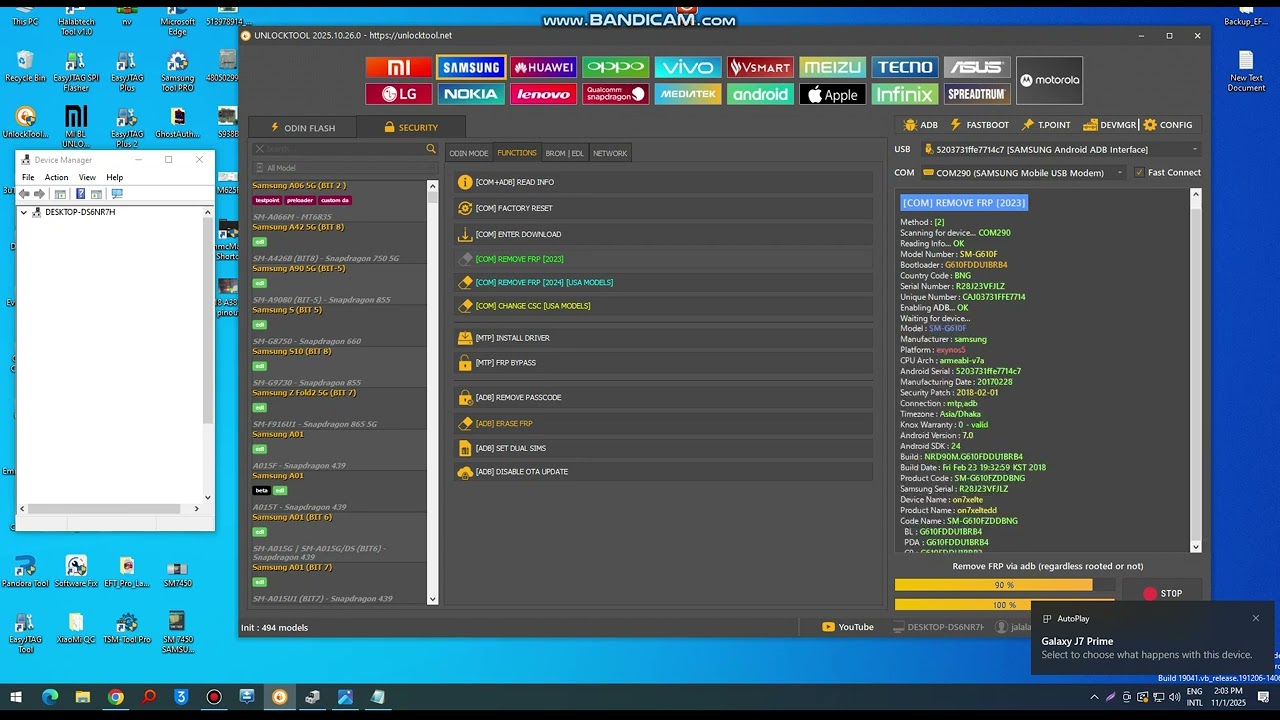Viewport: 1280px width, 720px height.
Task: Select the Vivo brand logo
Action: click(688, 67)
